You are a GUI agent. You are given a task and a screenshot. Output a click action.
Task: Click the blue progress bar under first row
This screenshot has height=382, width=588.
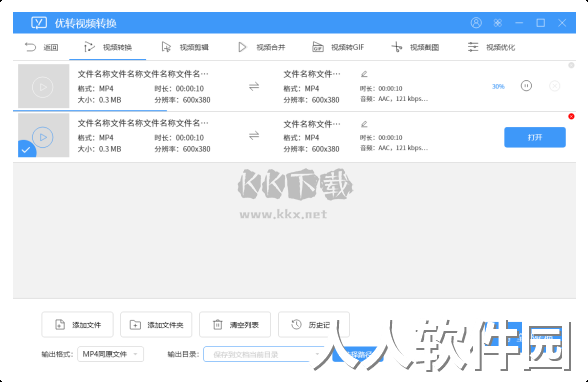(90, 111)
